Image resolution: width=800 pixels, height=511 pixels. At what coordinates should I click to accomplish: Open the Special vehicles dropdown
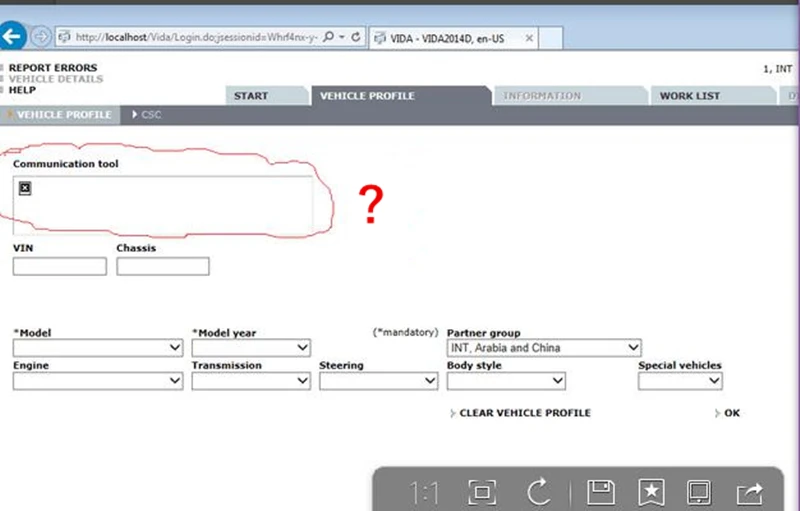(x=680, y=381)
